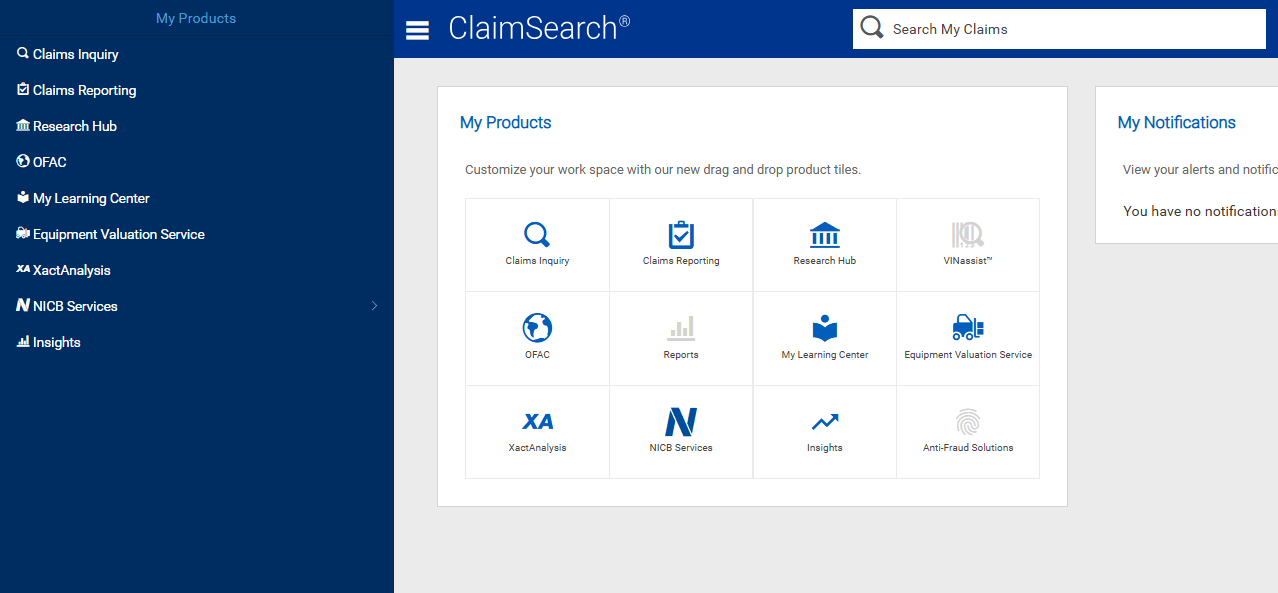1278x593 pixels.
Task: Open the XactAnalysis XA tile
Action: click(537, 421)
